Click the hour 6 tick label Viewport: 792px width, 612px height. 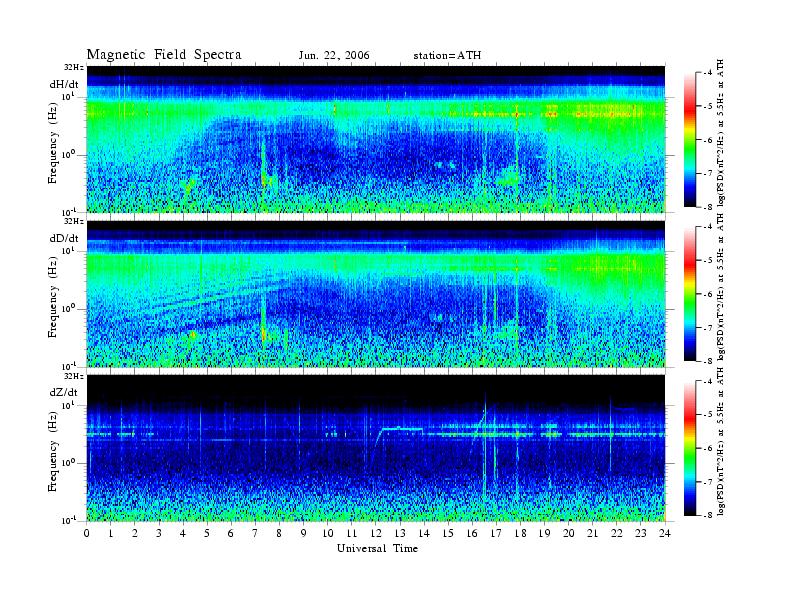(231, 534)
